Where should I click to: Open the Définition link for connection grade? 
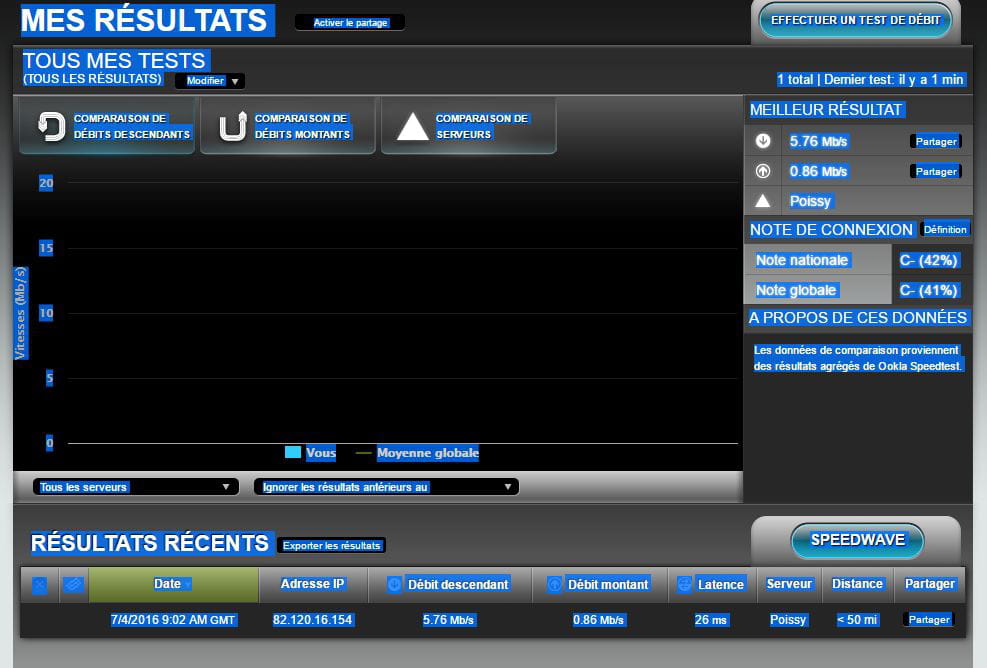[945, 229]
